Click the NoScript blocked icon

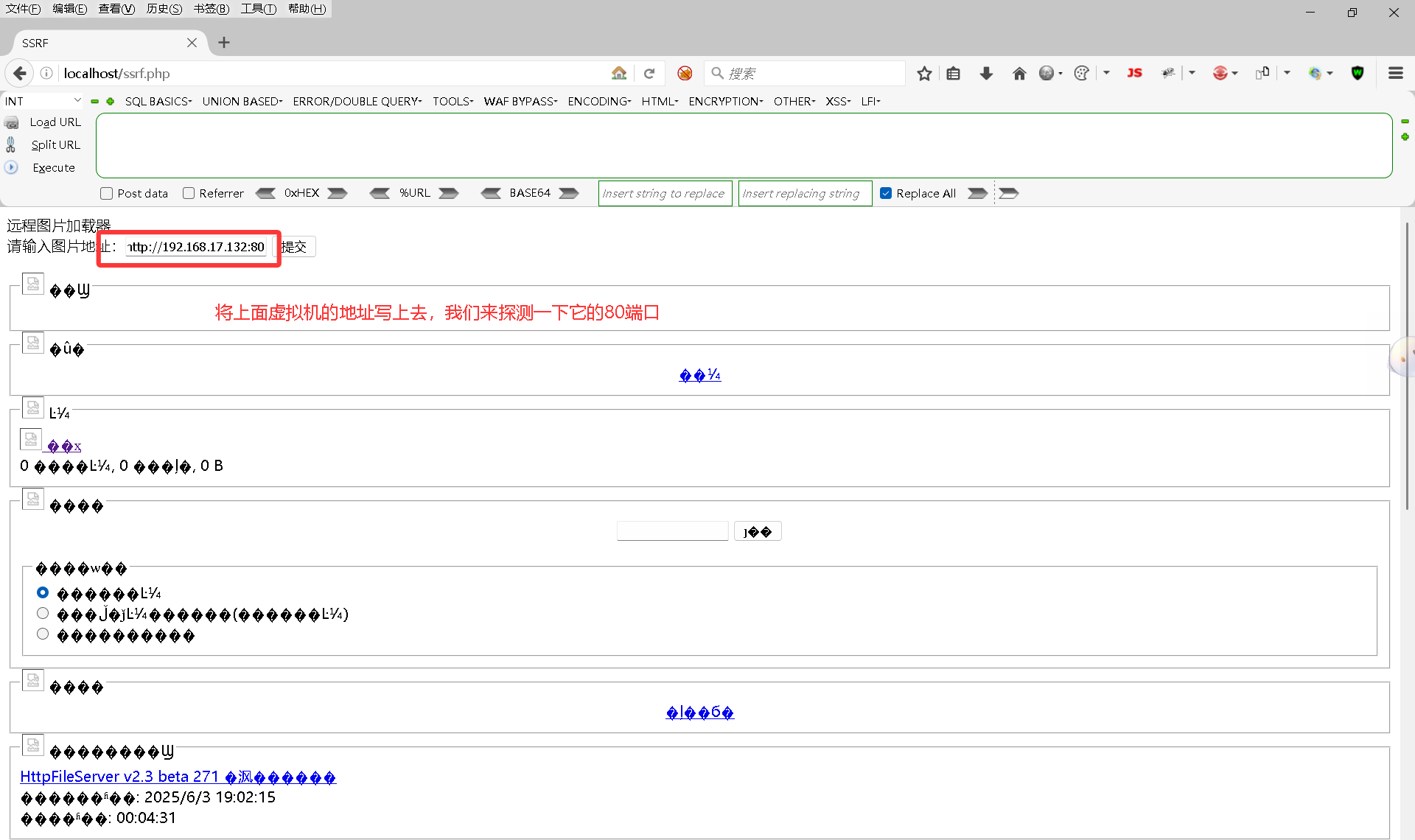[685, 73]
